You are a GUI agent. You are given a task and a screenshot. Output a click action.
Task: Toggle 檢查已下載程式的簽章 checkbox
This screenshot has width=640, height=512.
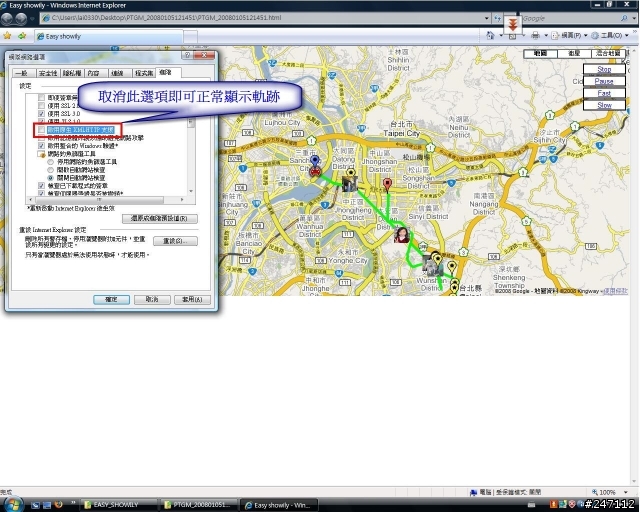pyautogui.click(x=41, y=186)
